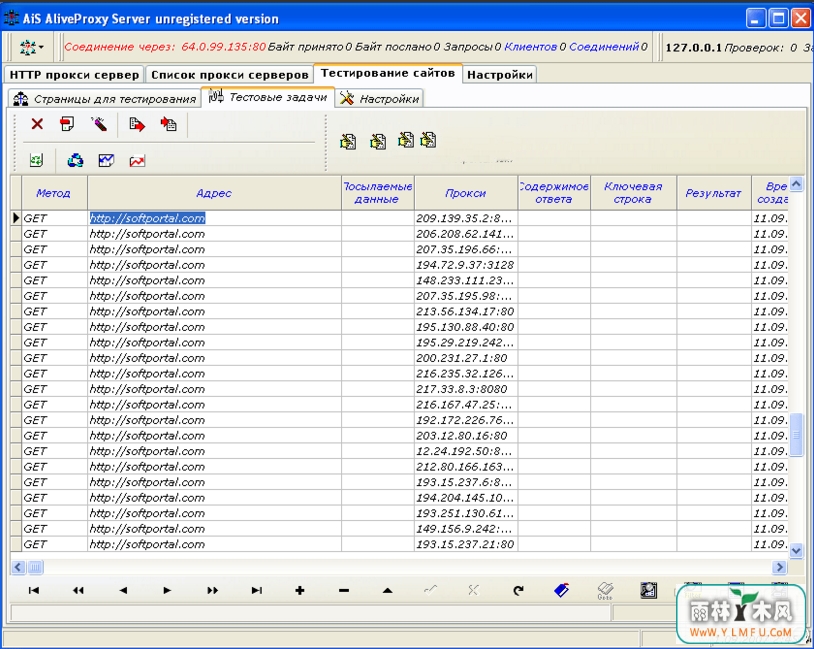This screenshot has width=814, height=649.
Task: Click the magic wand toolbar icon
Action: [99, 124]
